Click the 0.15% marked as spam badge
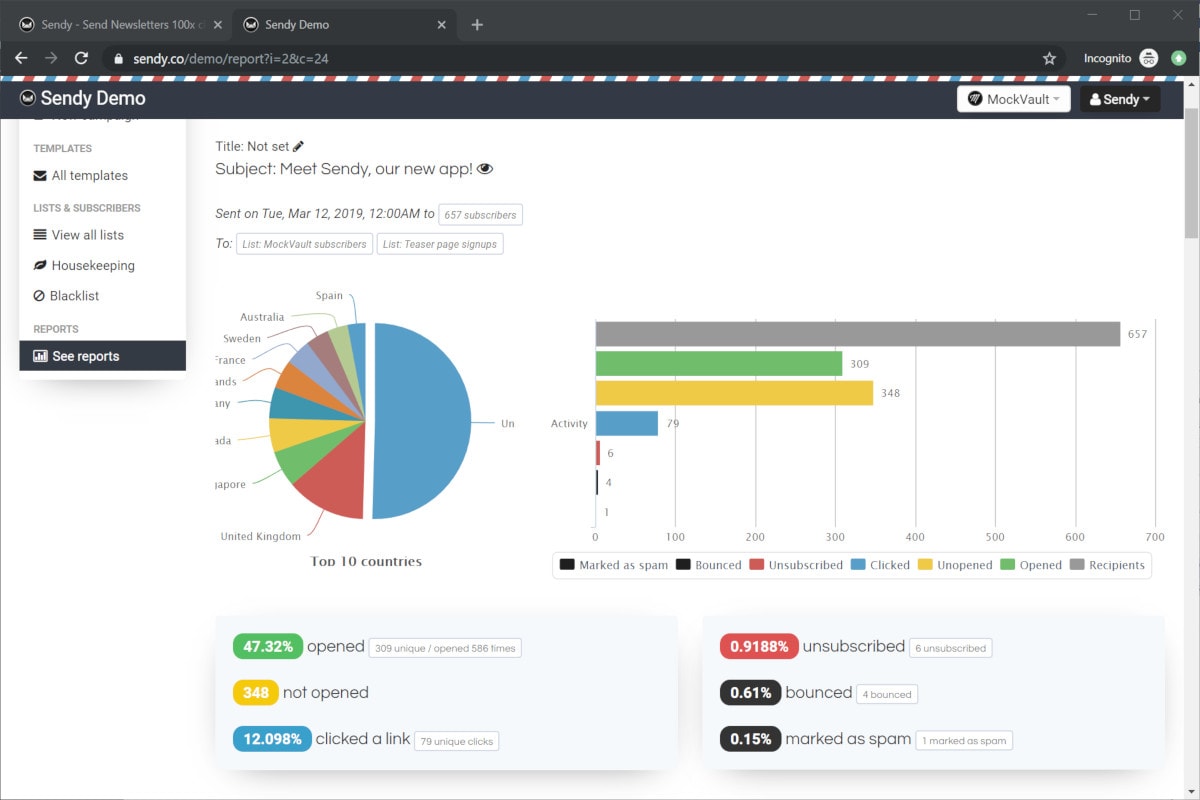The height and width of the screenshot is (800, 1200). 750,739
